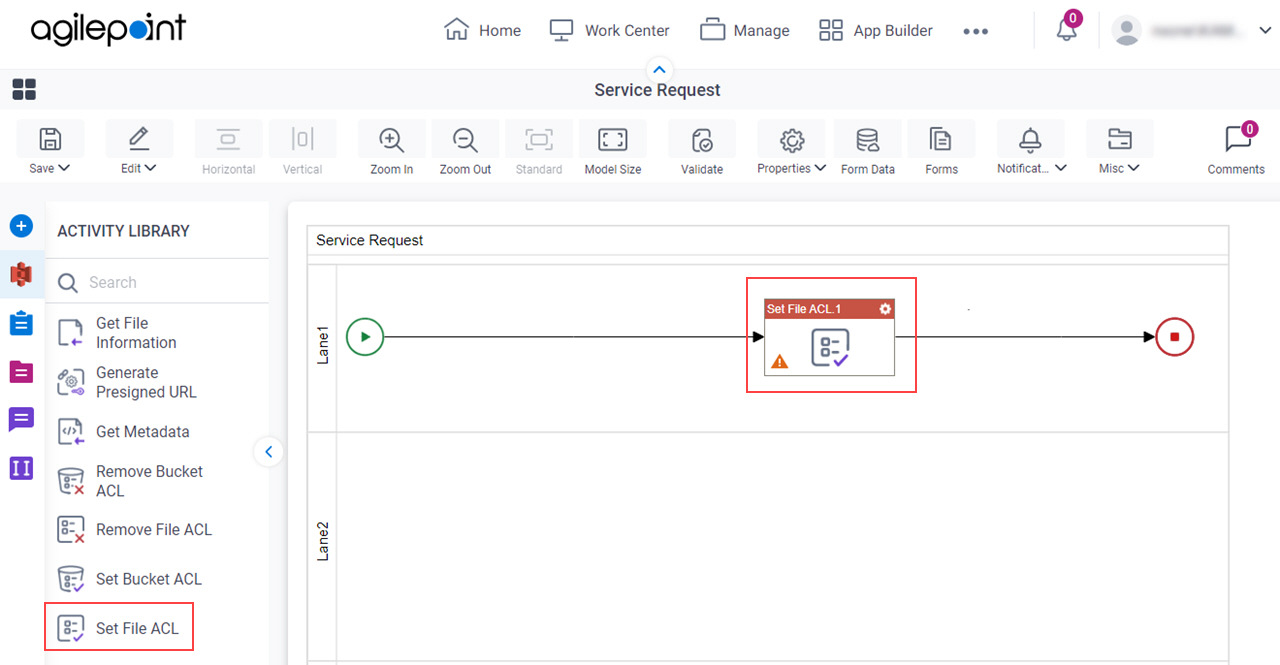Viewport: 1280px width, 665px height.
Task: Collapse the header using the up chevron
Action: pyautogui.click(x=658, y=69)
